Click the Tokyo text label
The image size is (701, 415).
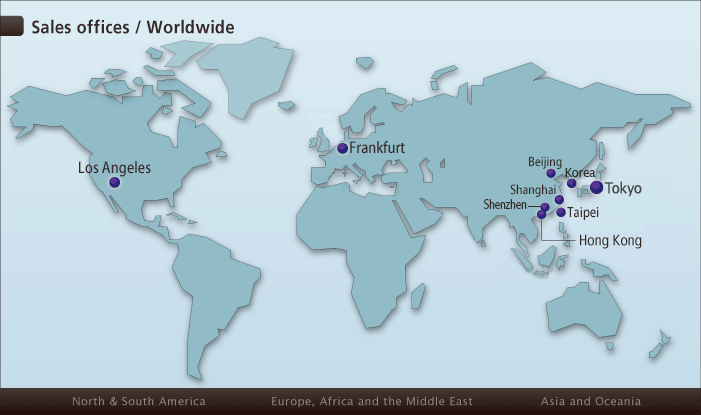(624, 188)
